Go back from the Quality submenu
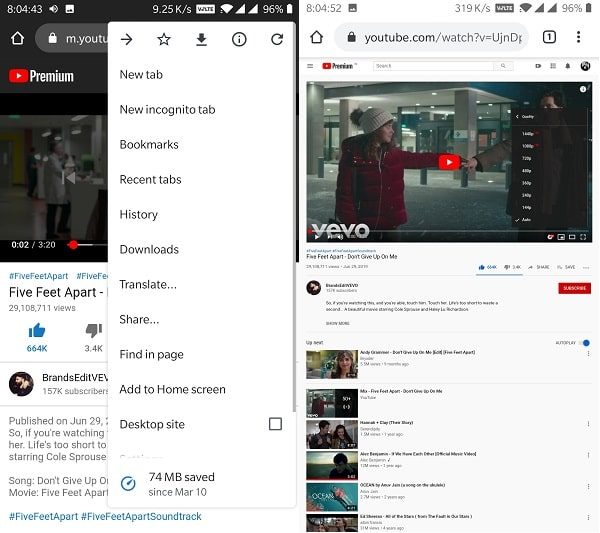The width and height of the screenshot is (600, 533). 517,117
